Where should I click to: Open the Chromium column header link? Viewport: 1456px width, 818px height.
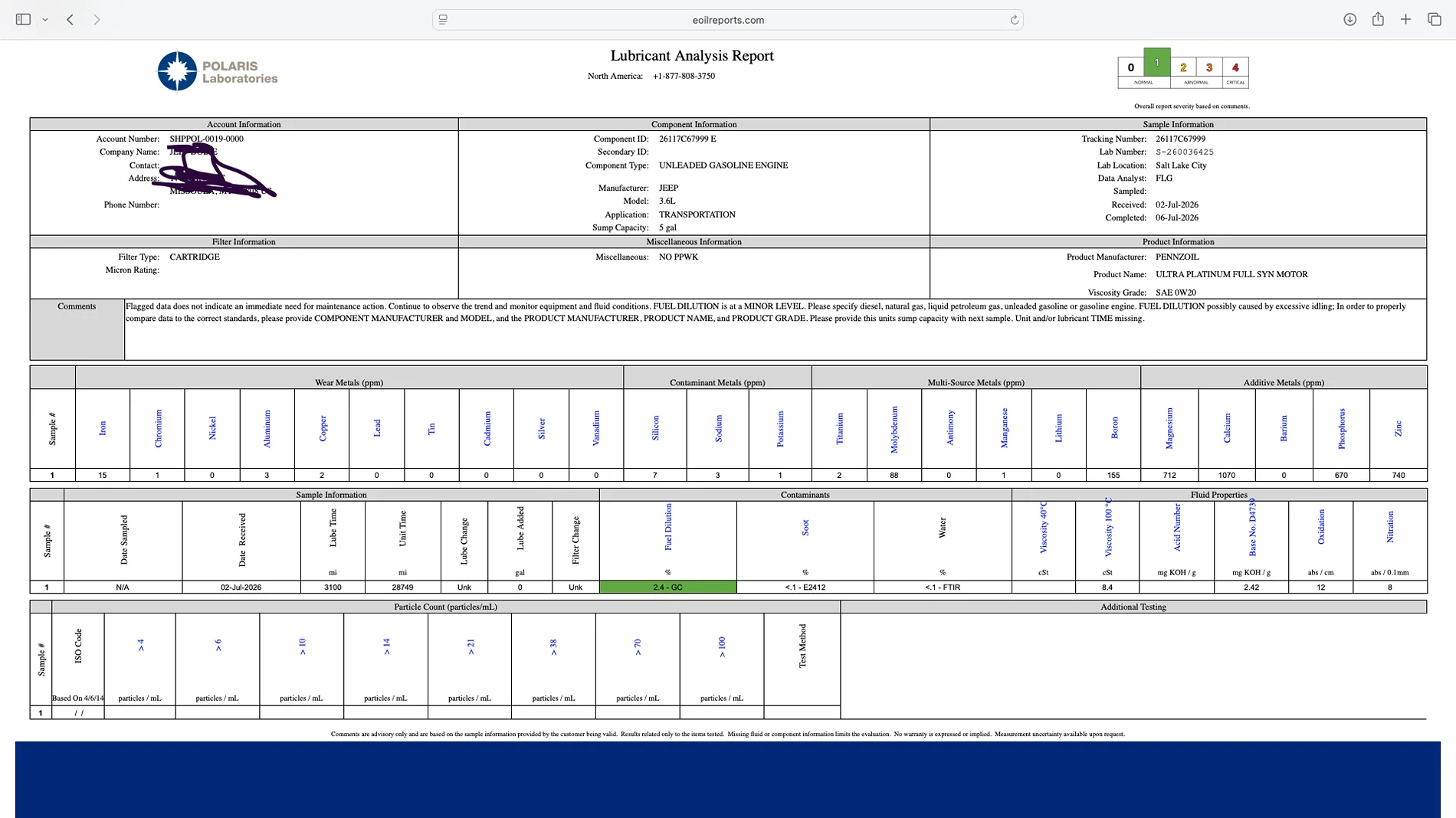click(x=158, y=428)
